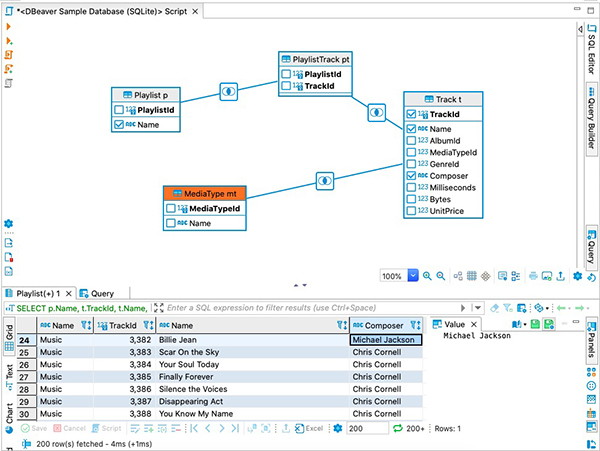Click the join icon between PlaylistTrack and Track
600x451 pixels.
click(x=376, y=112)
